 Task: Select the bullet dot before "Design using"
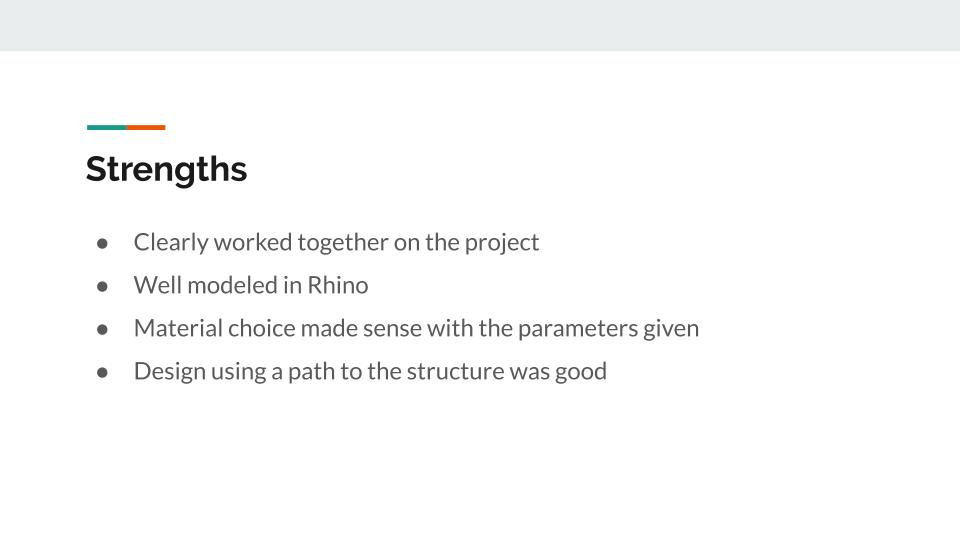[102, 372]
